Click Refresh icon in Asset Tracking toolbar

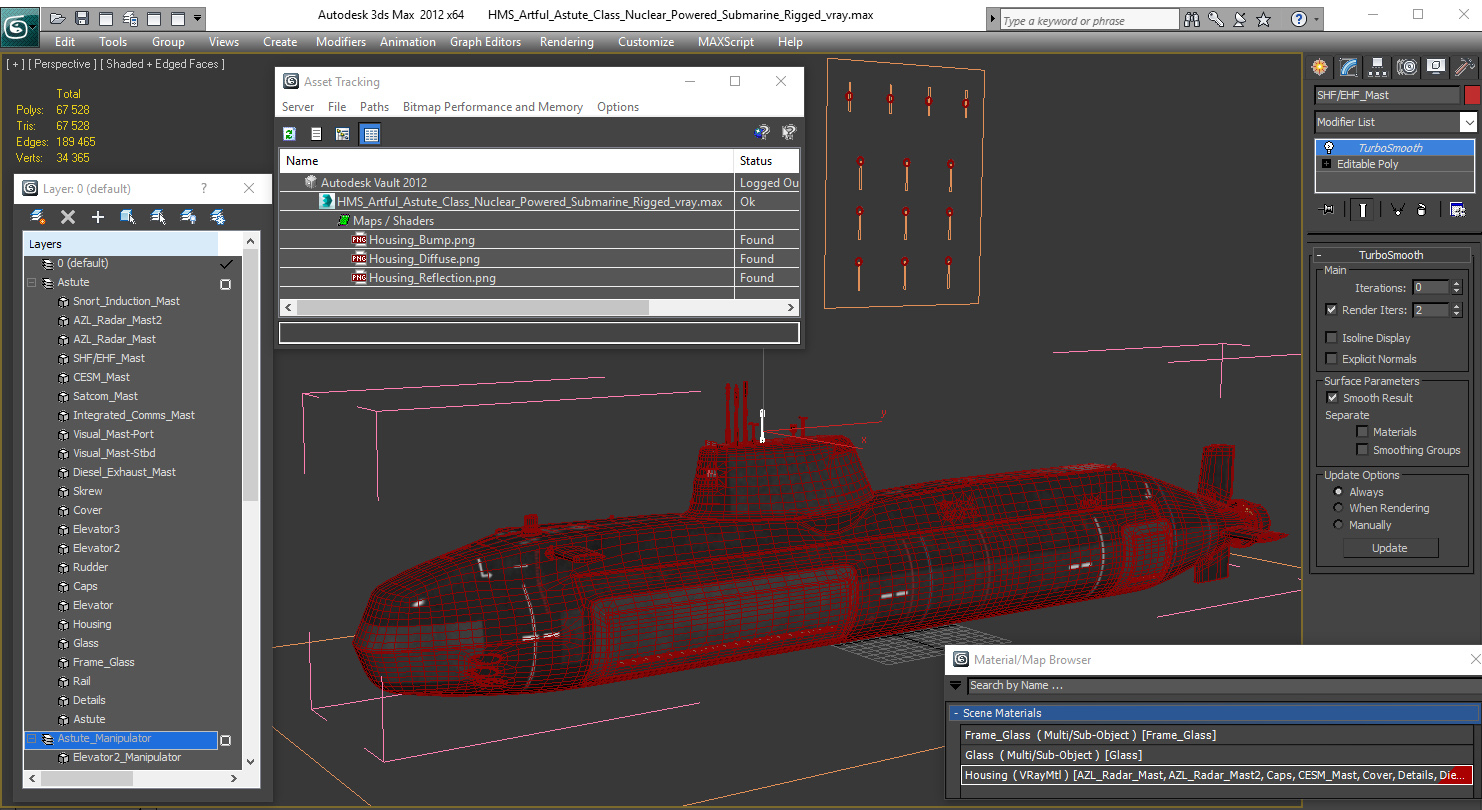pos(289,134)
